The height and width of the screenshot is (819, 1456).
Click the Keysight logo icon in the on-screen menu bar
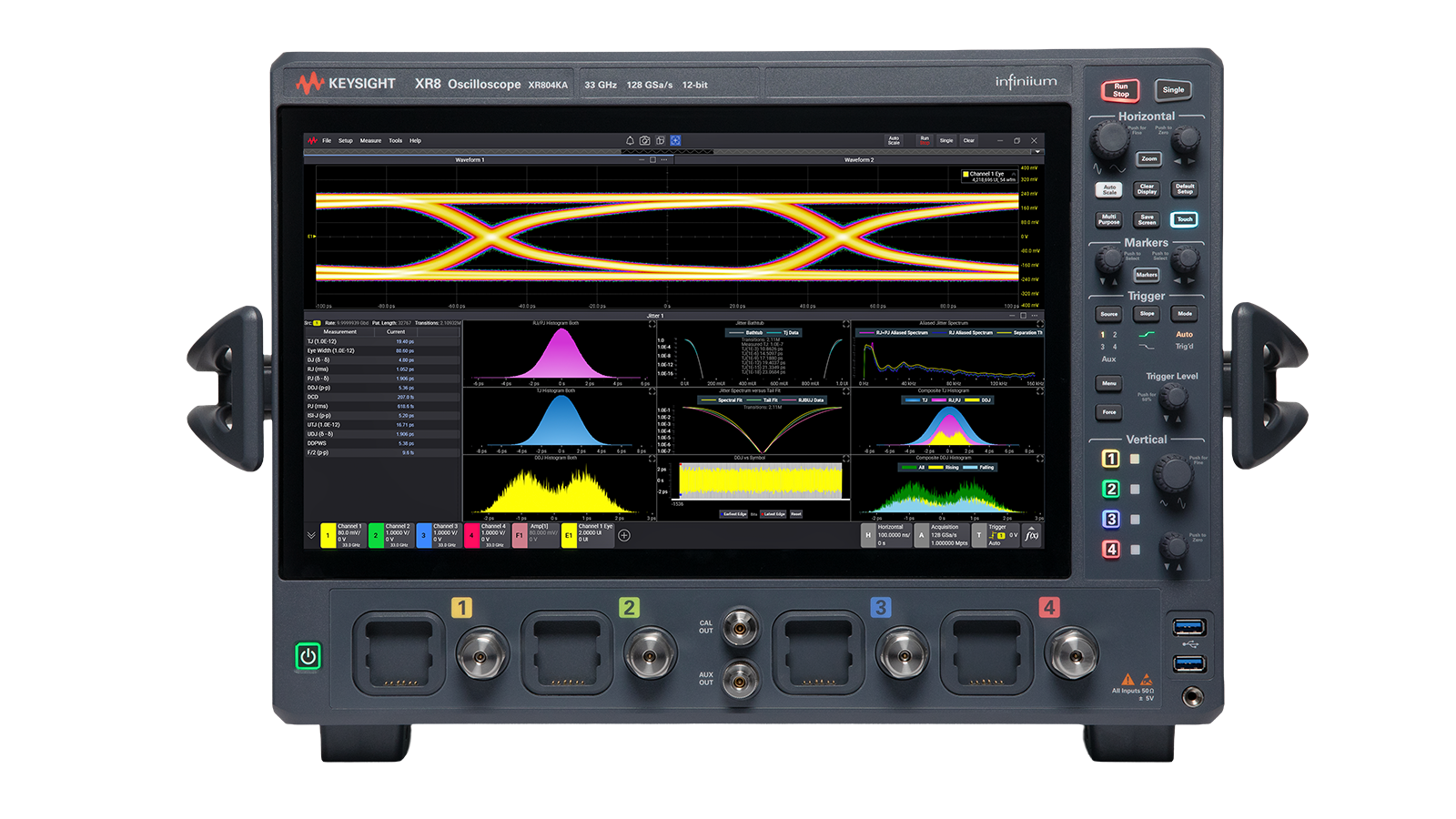[312, 141]
